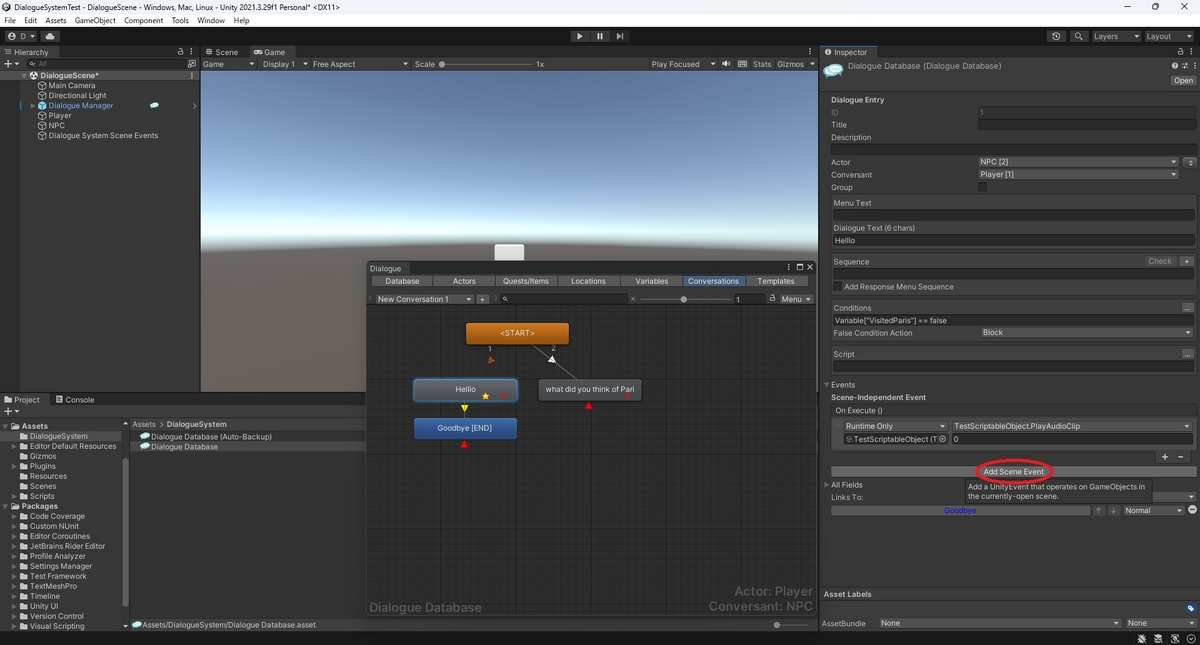Open the account dropdown in the toolbar
Screen dimensions: 1200x645
click(21, 36)
